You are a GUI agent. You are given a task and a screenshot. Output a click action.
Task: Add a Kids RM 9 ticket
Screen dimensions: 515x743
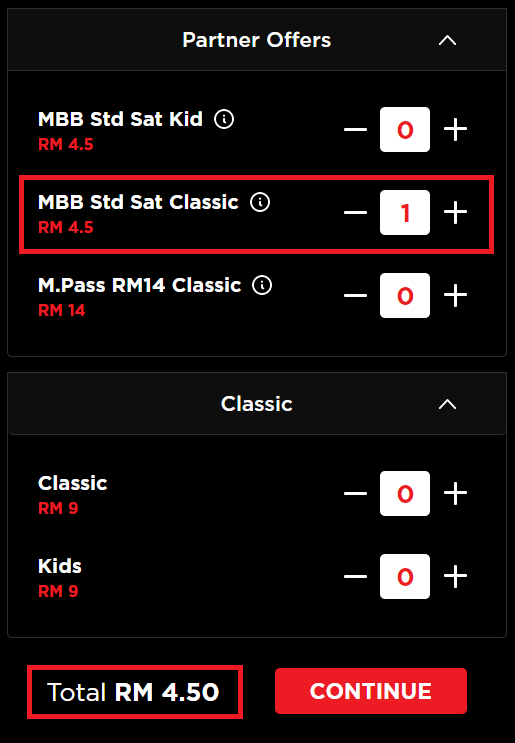coord(455,576)
